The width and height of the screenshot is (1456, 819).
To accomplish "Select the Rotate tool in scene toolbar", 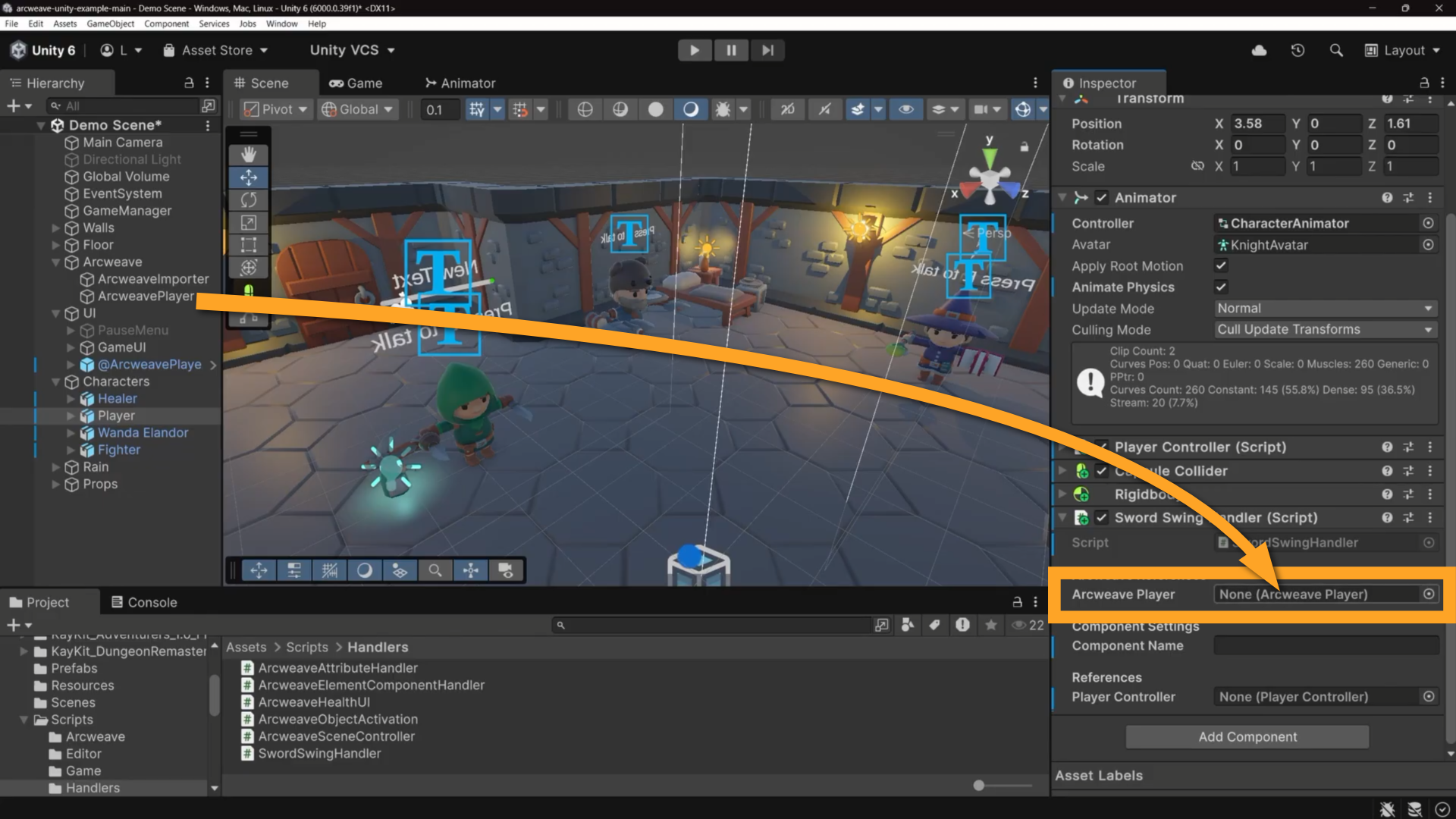I will pyautogui.click(x=249, y=200).
